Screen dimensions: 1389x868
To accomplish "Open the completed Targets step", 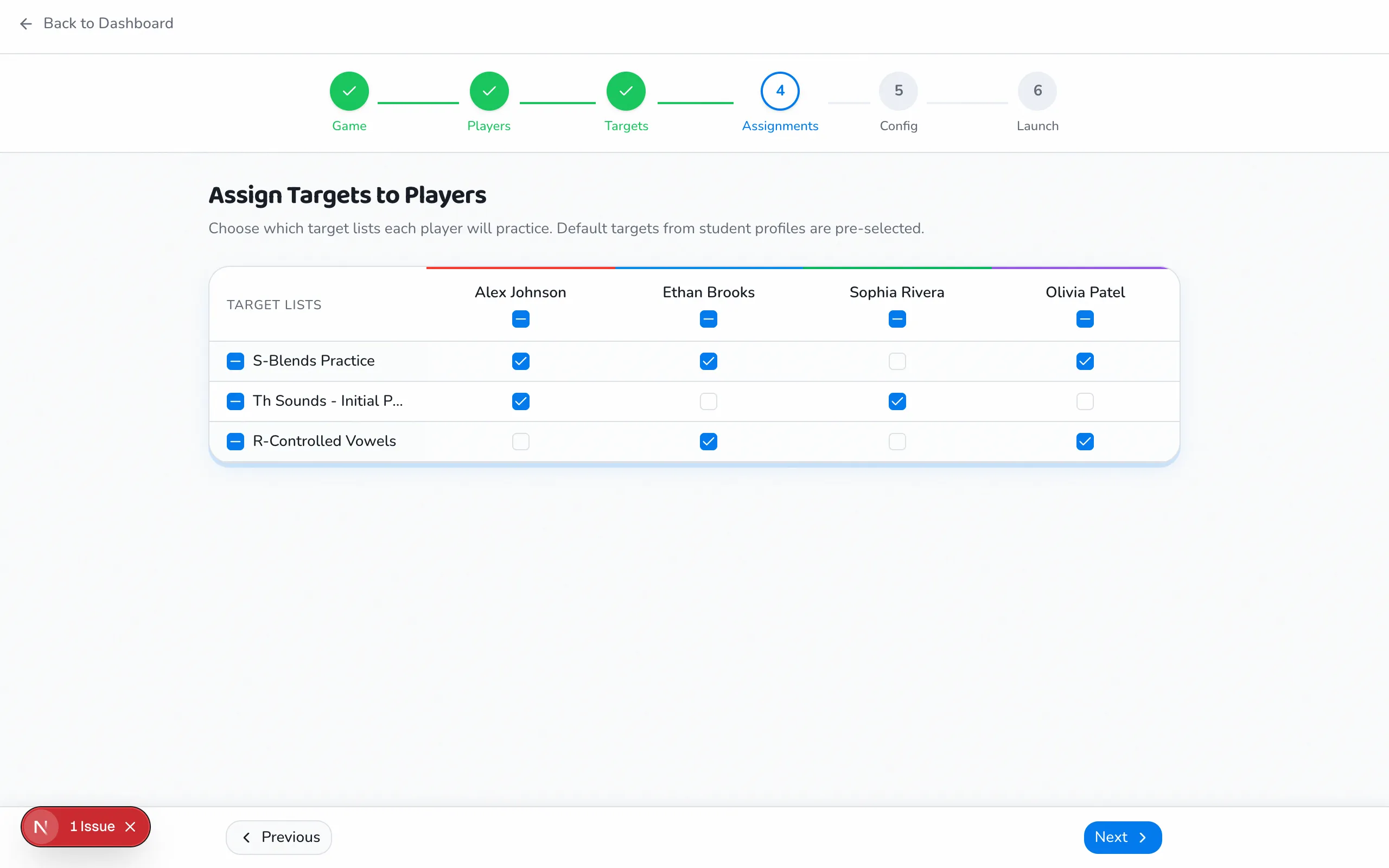I will [x=626, y=91].
